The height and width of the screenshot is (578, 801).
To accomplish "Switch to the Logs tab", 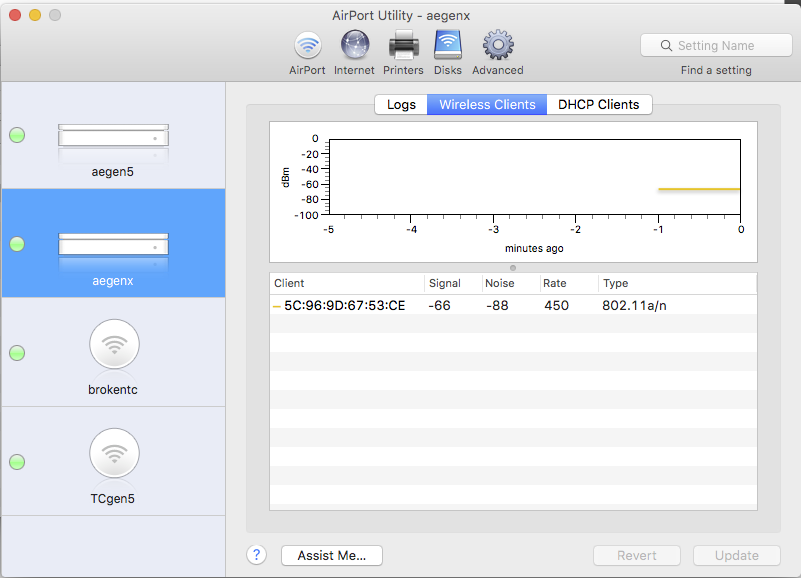I will pos(401,104).
